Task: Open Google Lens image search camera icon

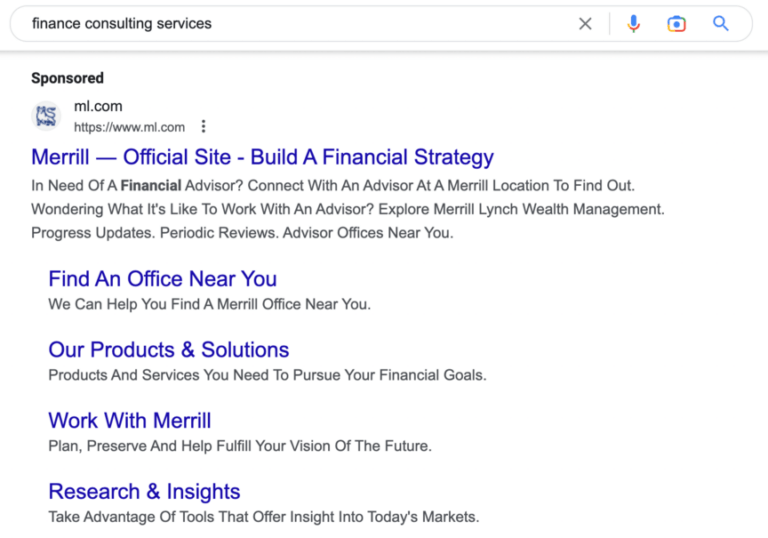Action: point(677,24)
